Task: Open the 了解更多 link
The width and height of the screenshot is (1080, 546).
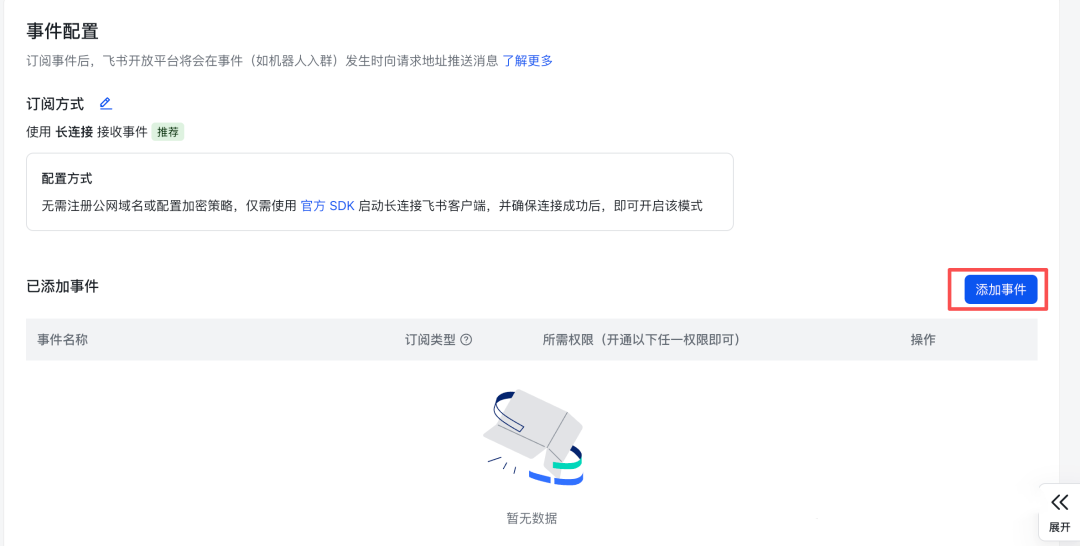Action: (527, 61)
